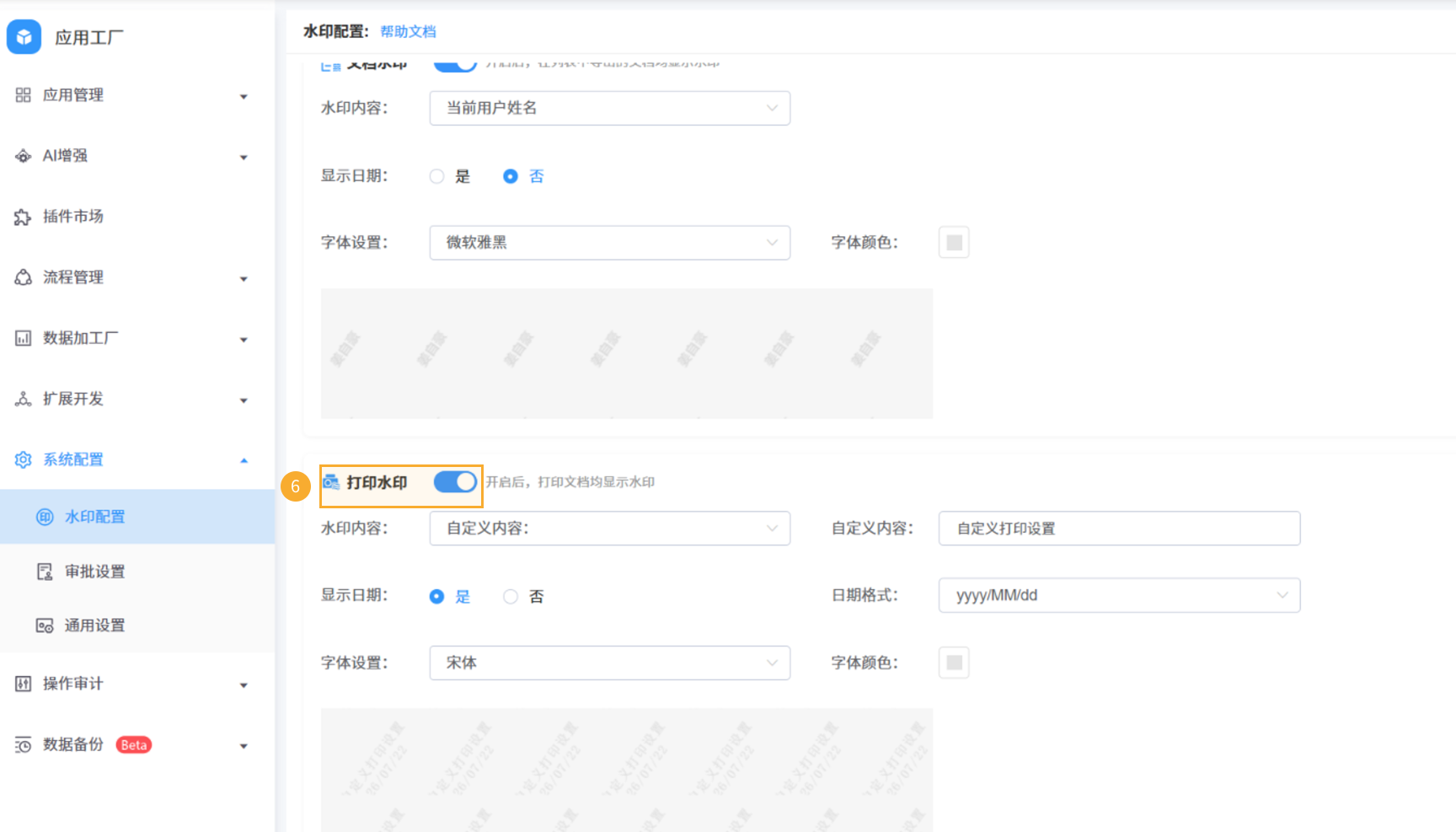Open the 水印配置 menu item
This screenshot has width=1456, height=832.
pyautogui.click(x=137, y=517)
